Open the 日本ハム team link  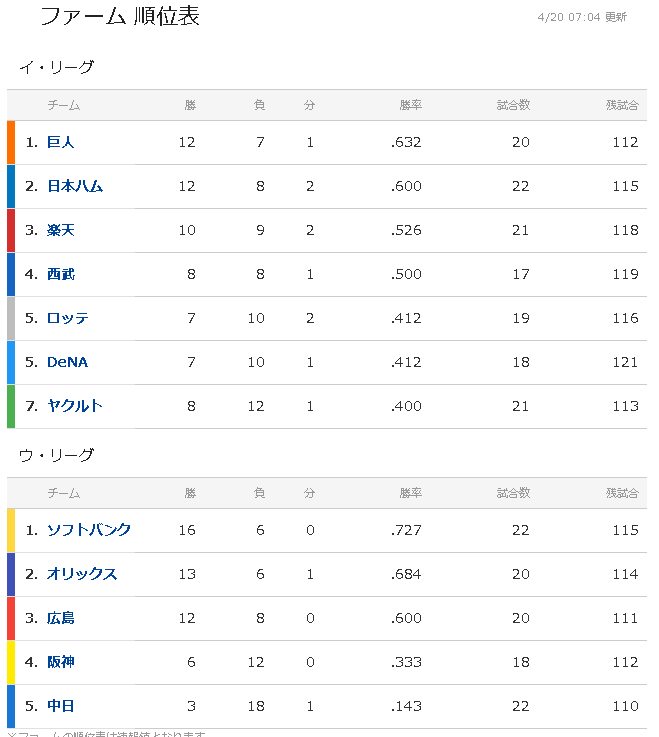(75, 186)
